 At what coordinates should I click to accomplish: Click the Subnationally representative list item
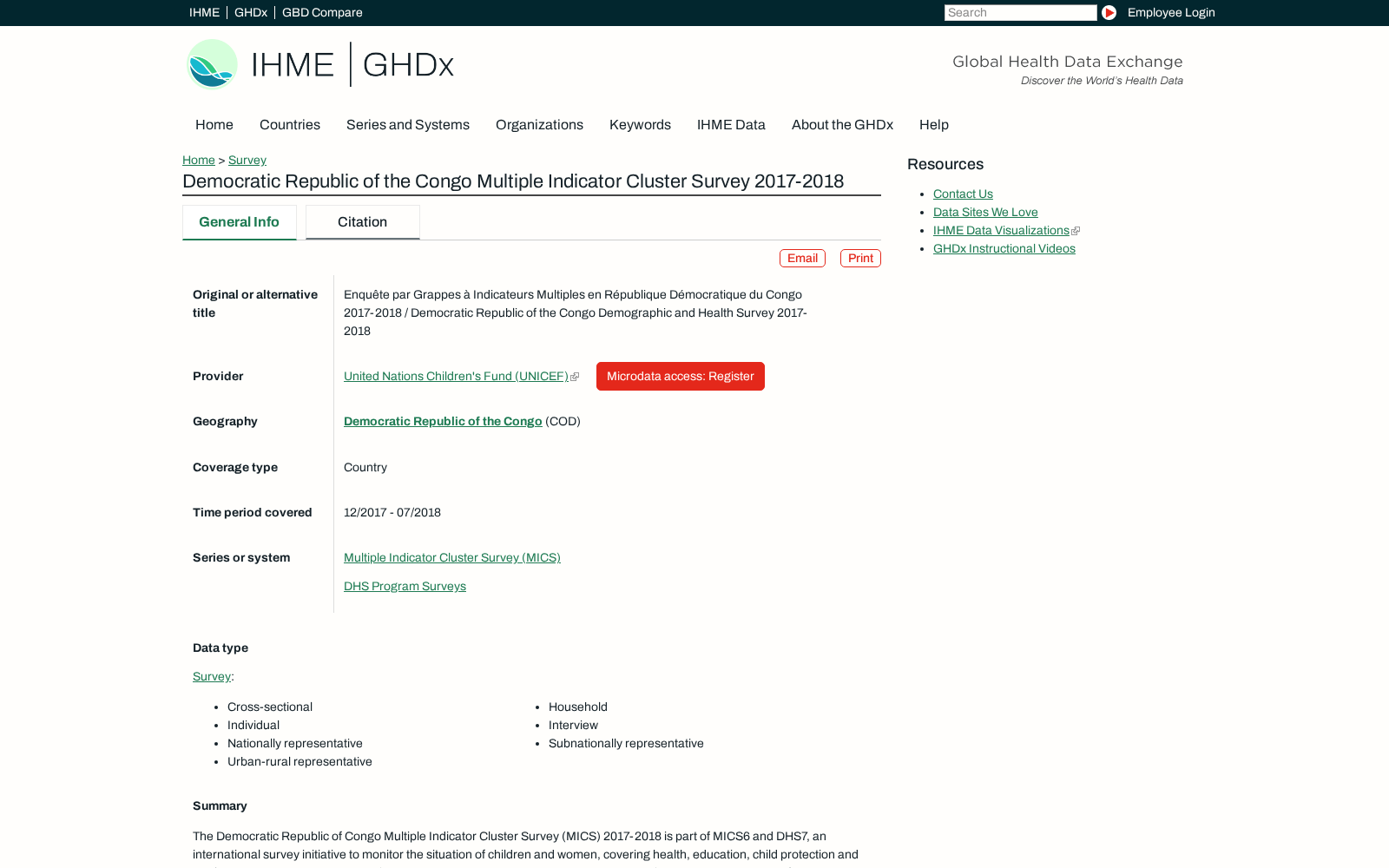(x=626, y=743)
